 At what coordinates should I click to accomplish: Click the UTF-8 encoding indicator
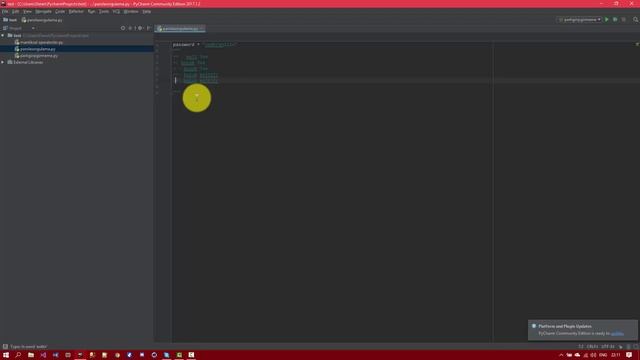pos(608,347)
